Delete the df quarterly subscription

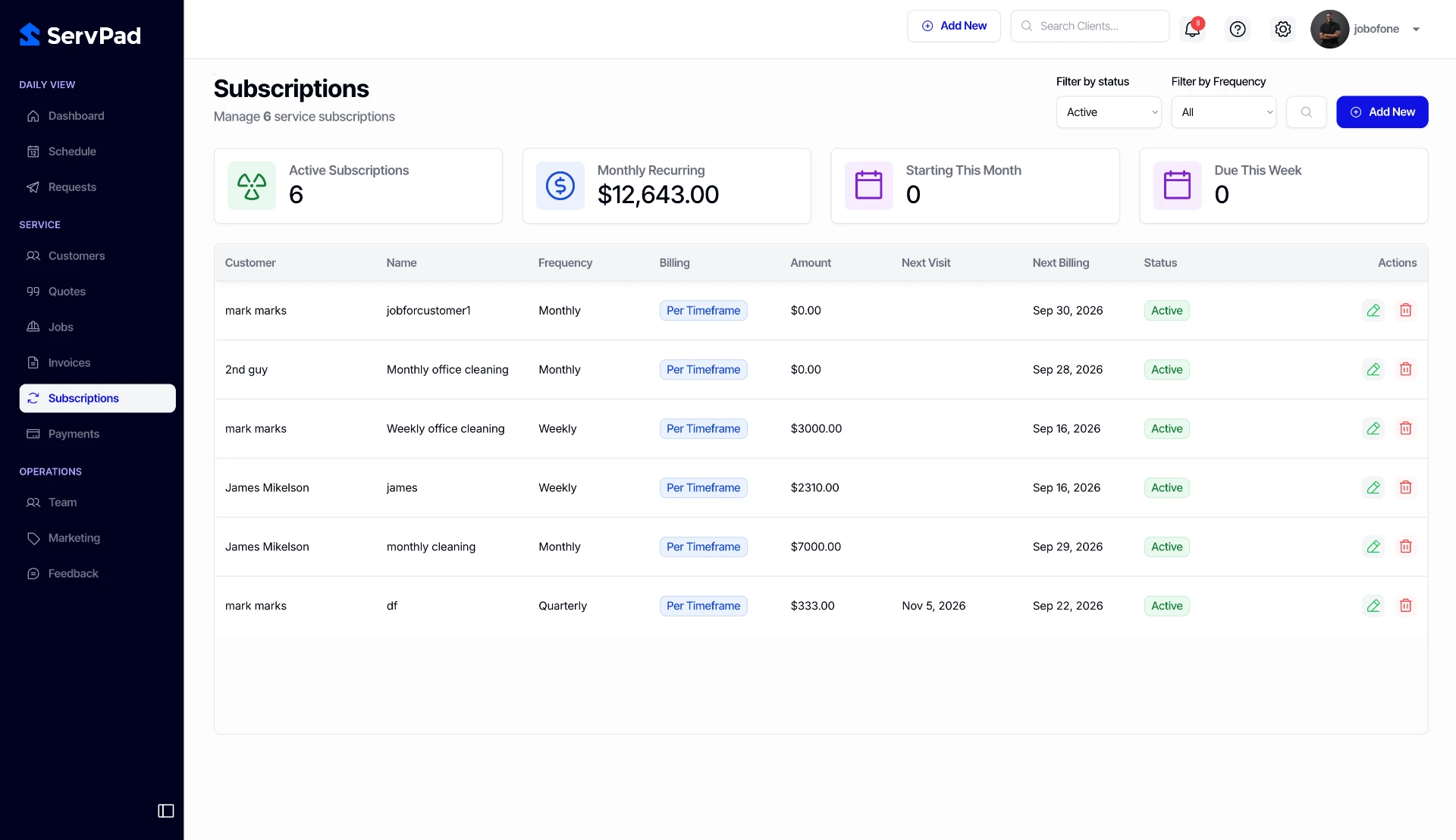(x=1405, y=606)
